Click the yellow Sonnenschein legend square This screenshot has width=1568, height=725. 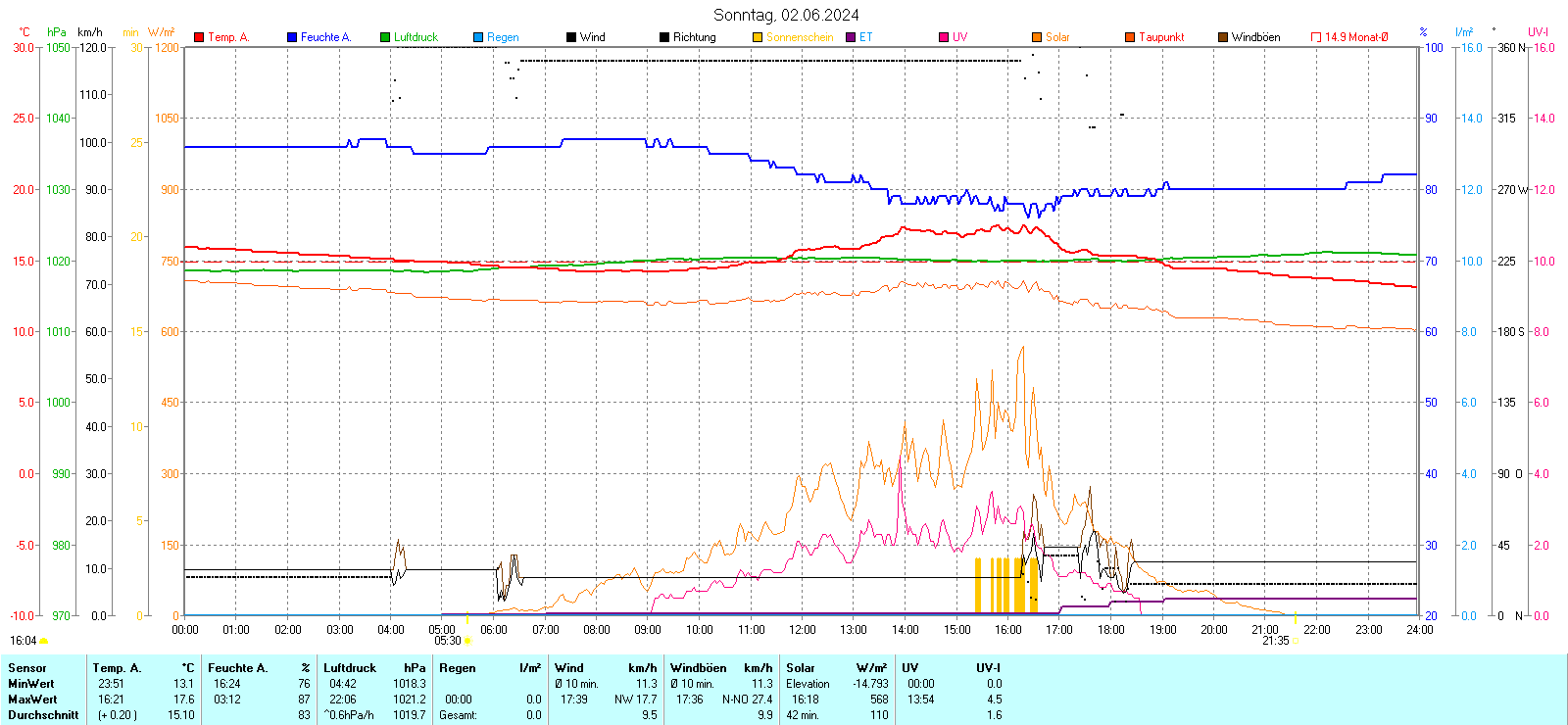click(x=758, y=37)
